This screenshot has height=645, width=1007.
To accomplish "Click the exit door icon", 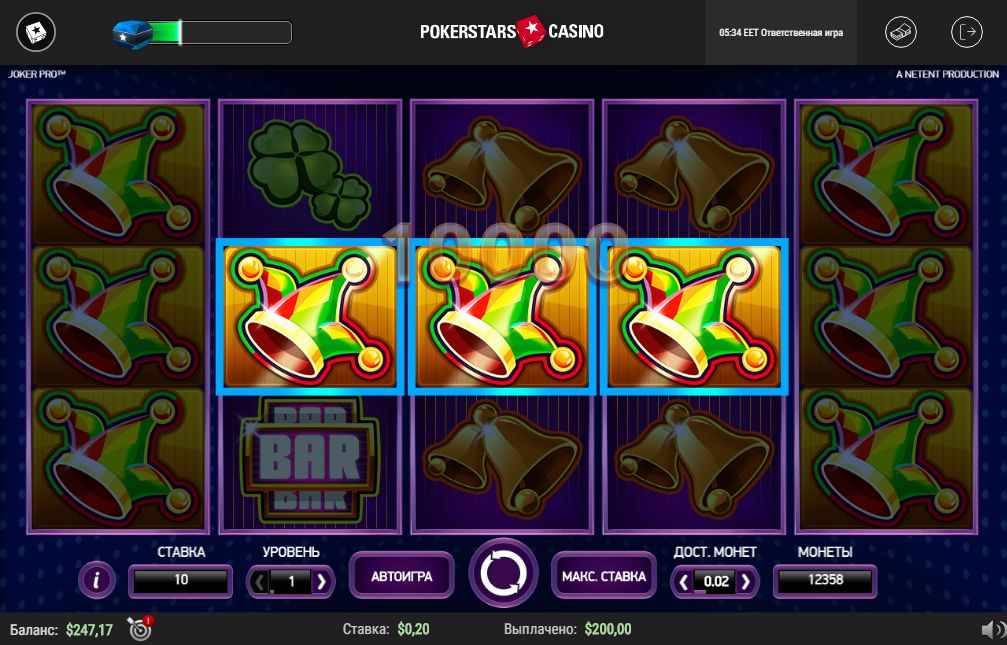I will [967, 32].
